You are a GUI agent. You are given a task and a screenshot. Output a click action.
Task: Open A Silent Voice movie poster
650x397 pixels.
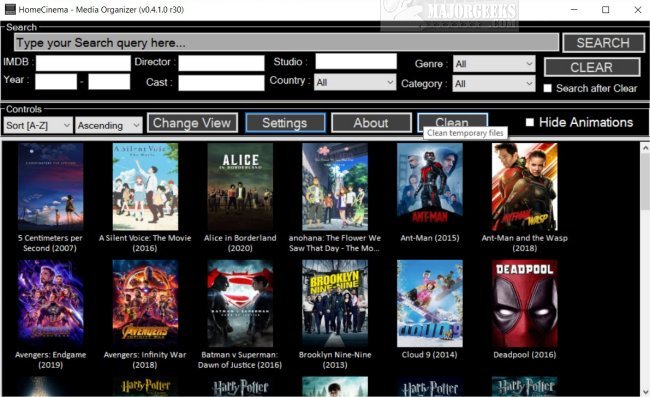145,186
